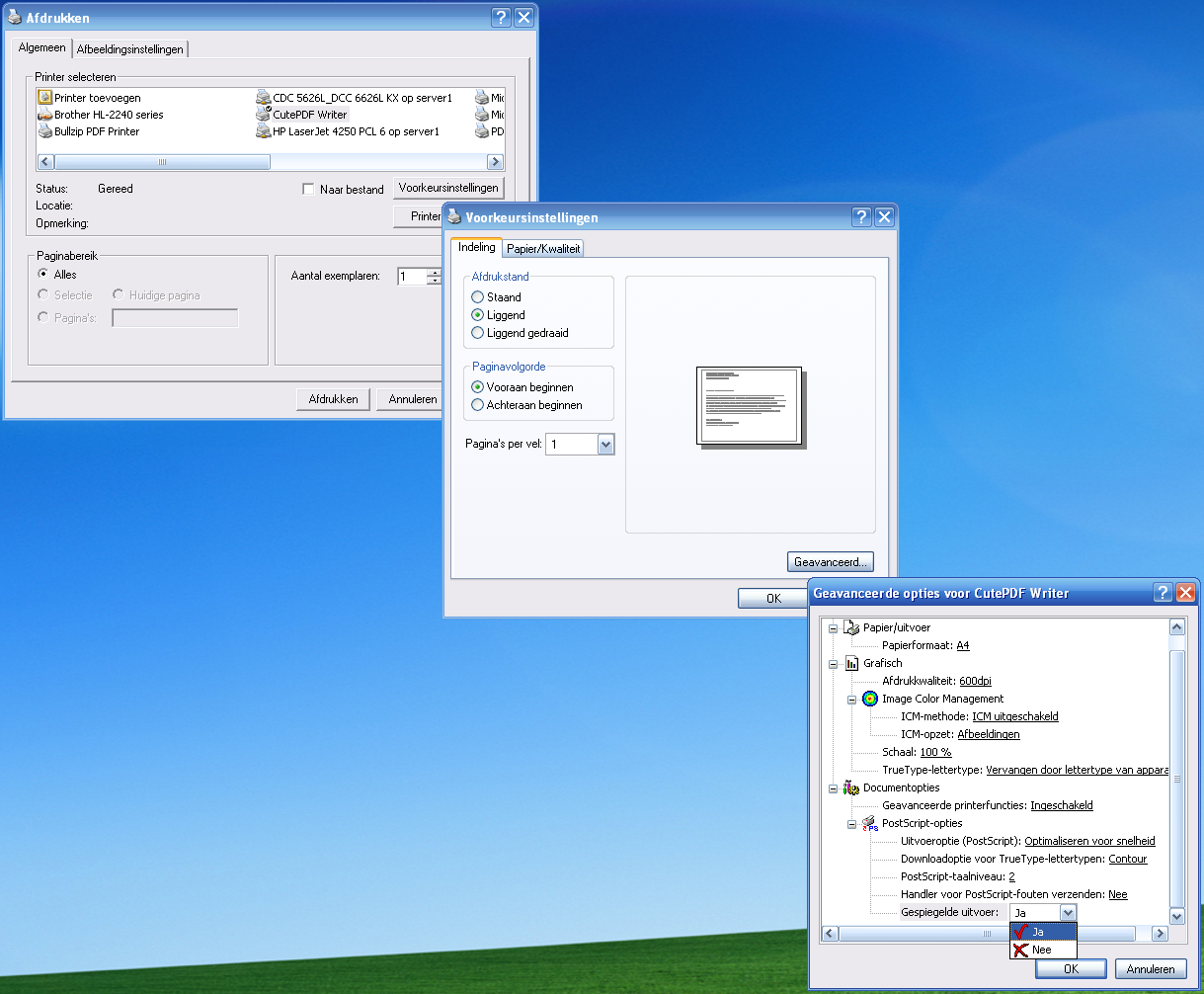Click the Documentopties icon in tree
This screenshot has width=1204, height=994.
coord(851,787)
